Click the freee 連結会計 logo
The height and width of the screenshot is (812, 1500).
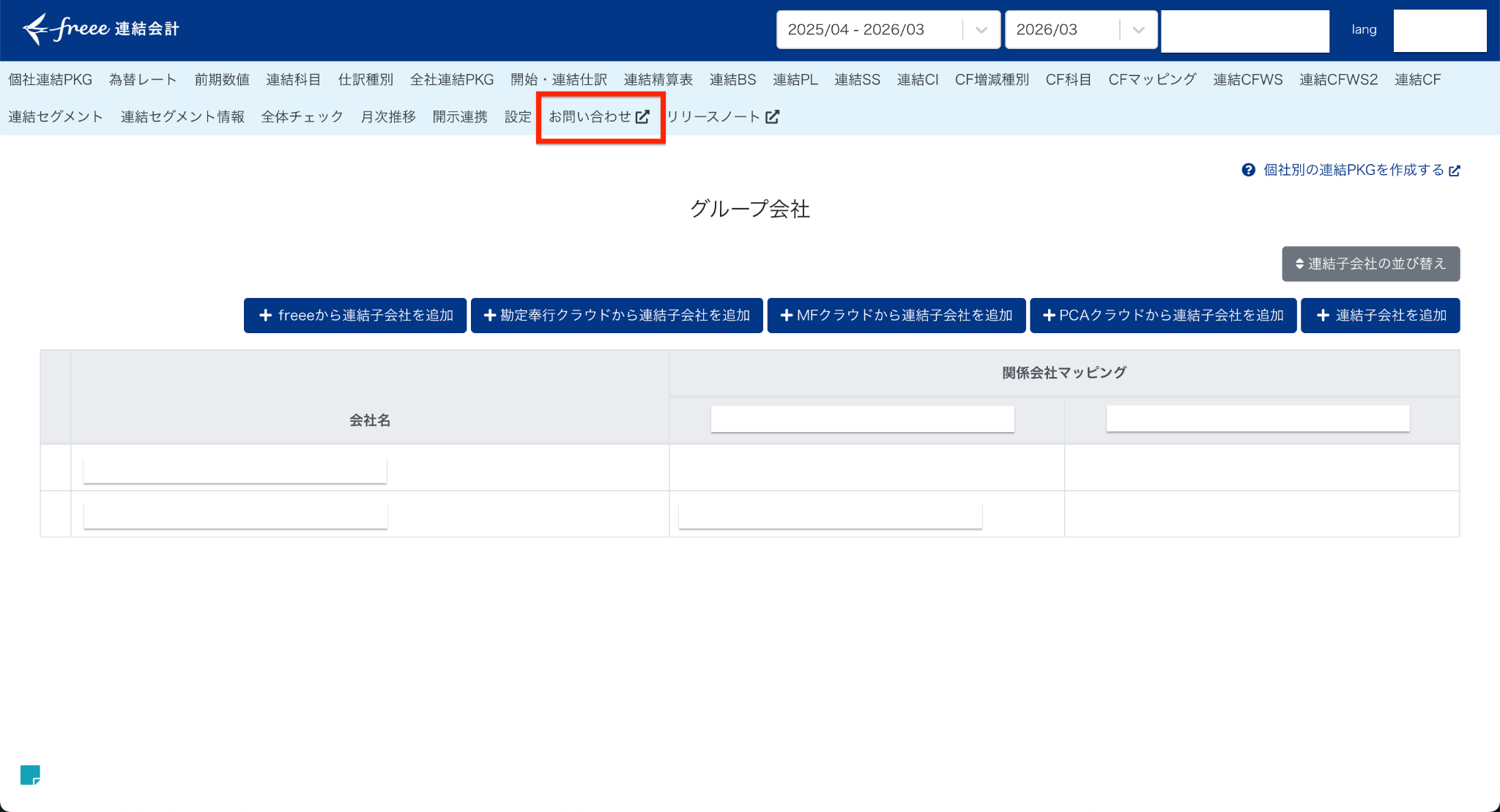(101, 29)
